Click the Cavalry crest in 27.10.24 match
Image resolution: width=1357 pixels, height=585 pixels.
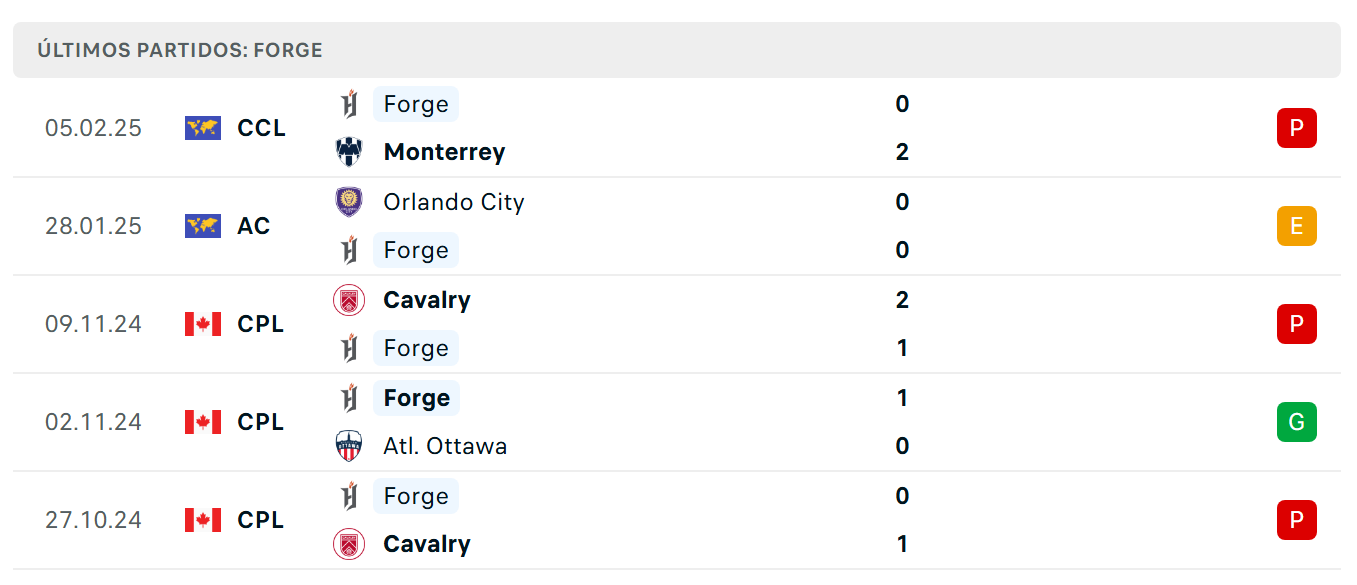click(x=349, y=544)
